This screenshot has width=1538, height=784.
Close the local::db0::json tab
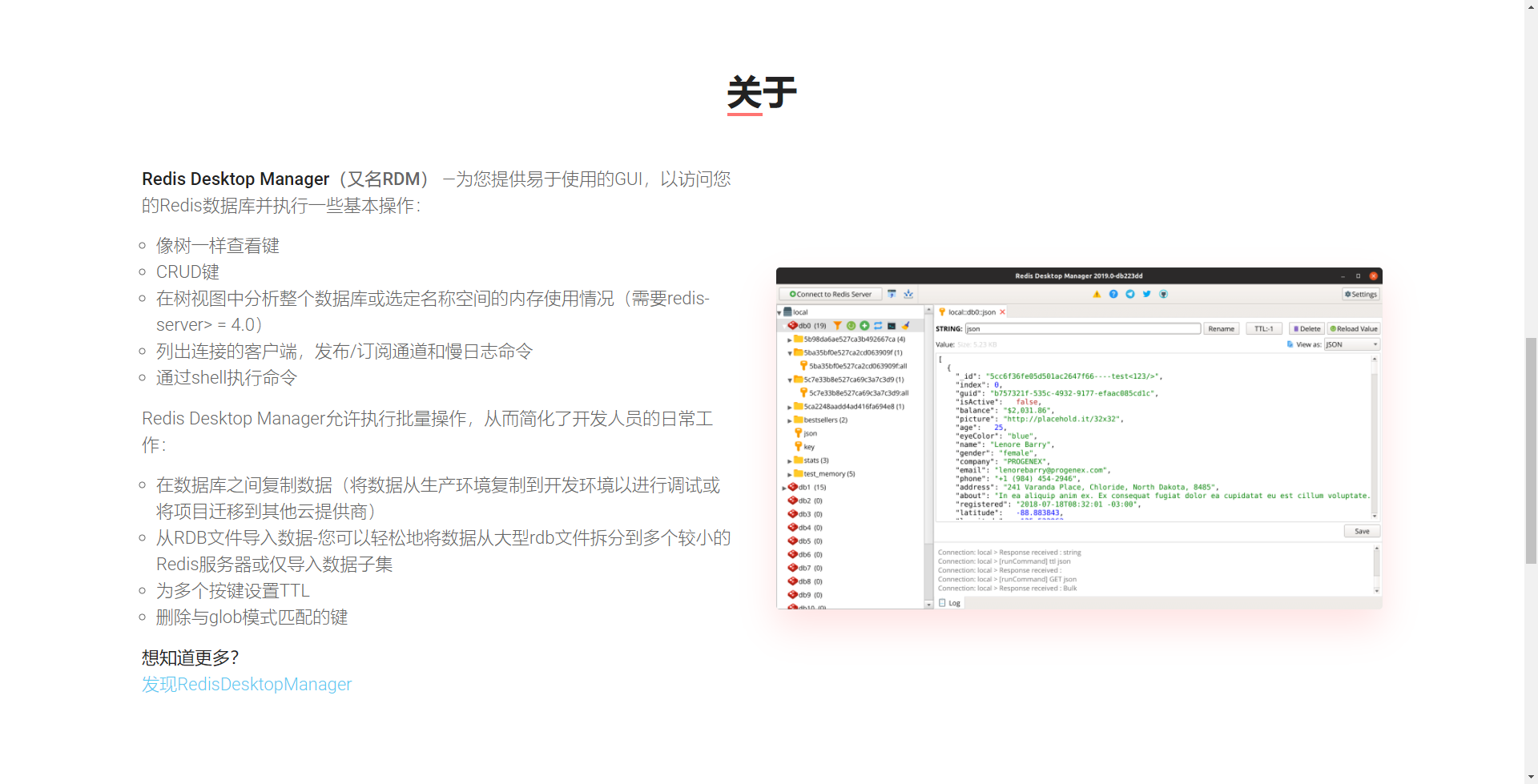coord(1002,312)
